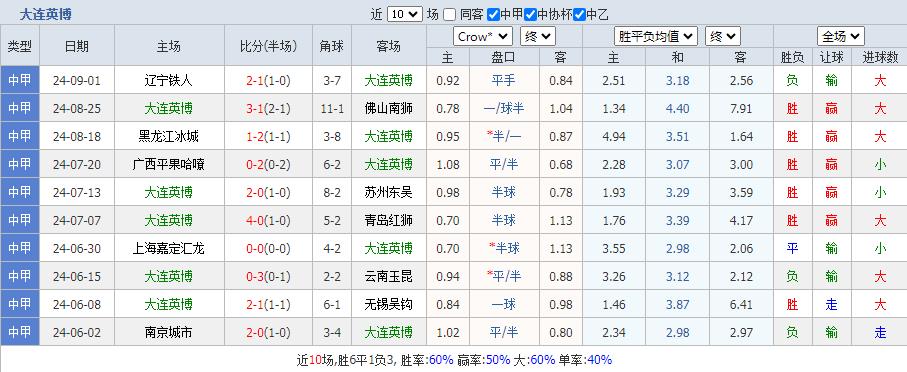This screenshot has width=907, height=372.
Task: Click the 类型 column header
Action: pos(20,46)
